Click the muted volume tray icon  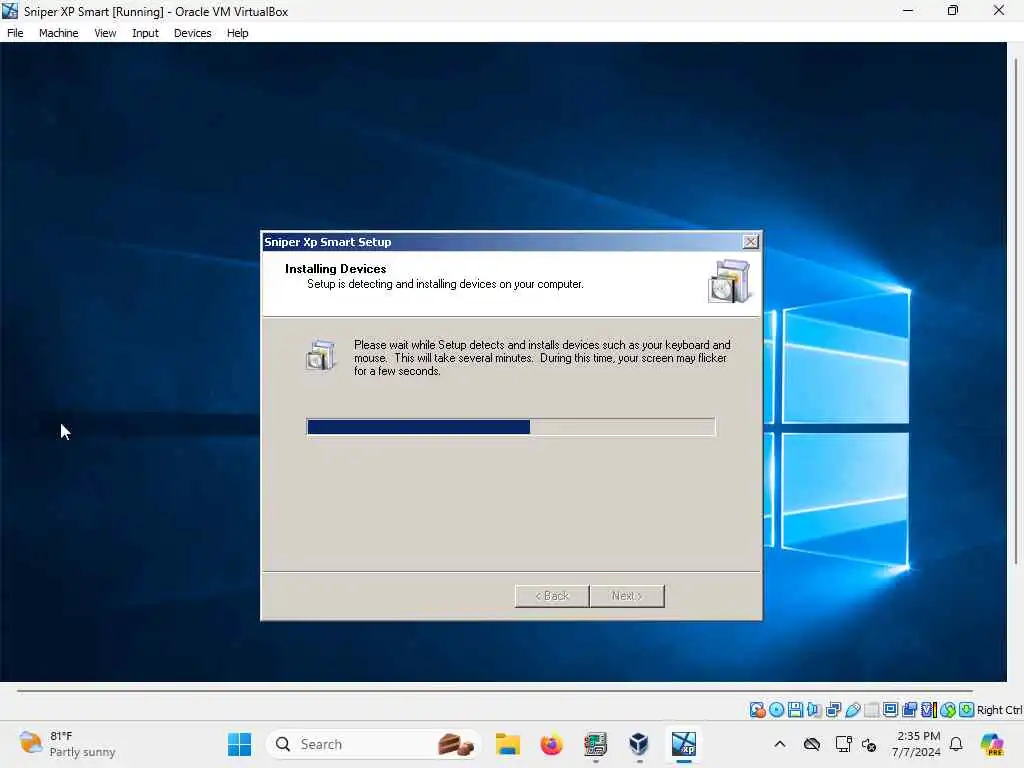pyautogui.click(x=869, y=744)
